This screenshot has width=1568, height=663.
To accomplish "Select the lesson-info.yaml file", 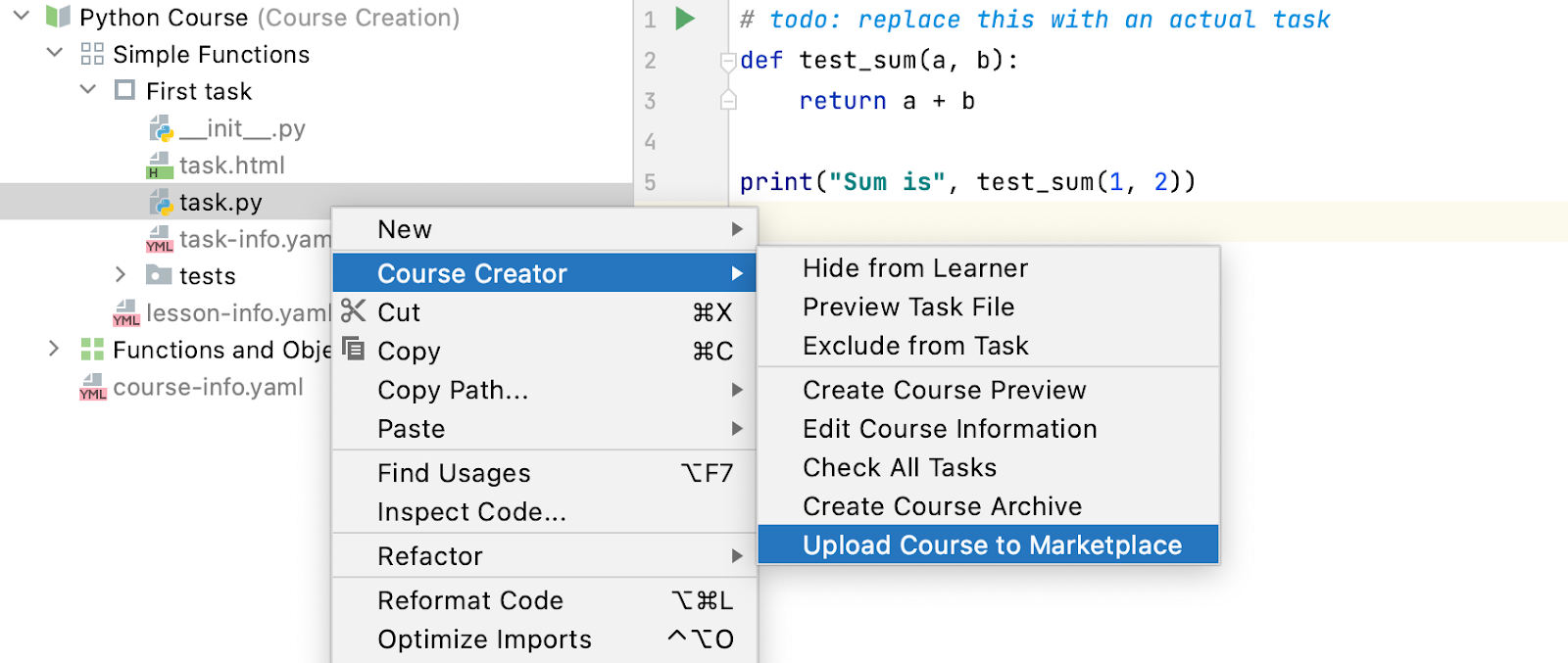I will click(x=235, y=313).
